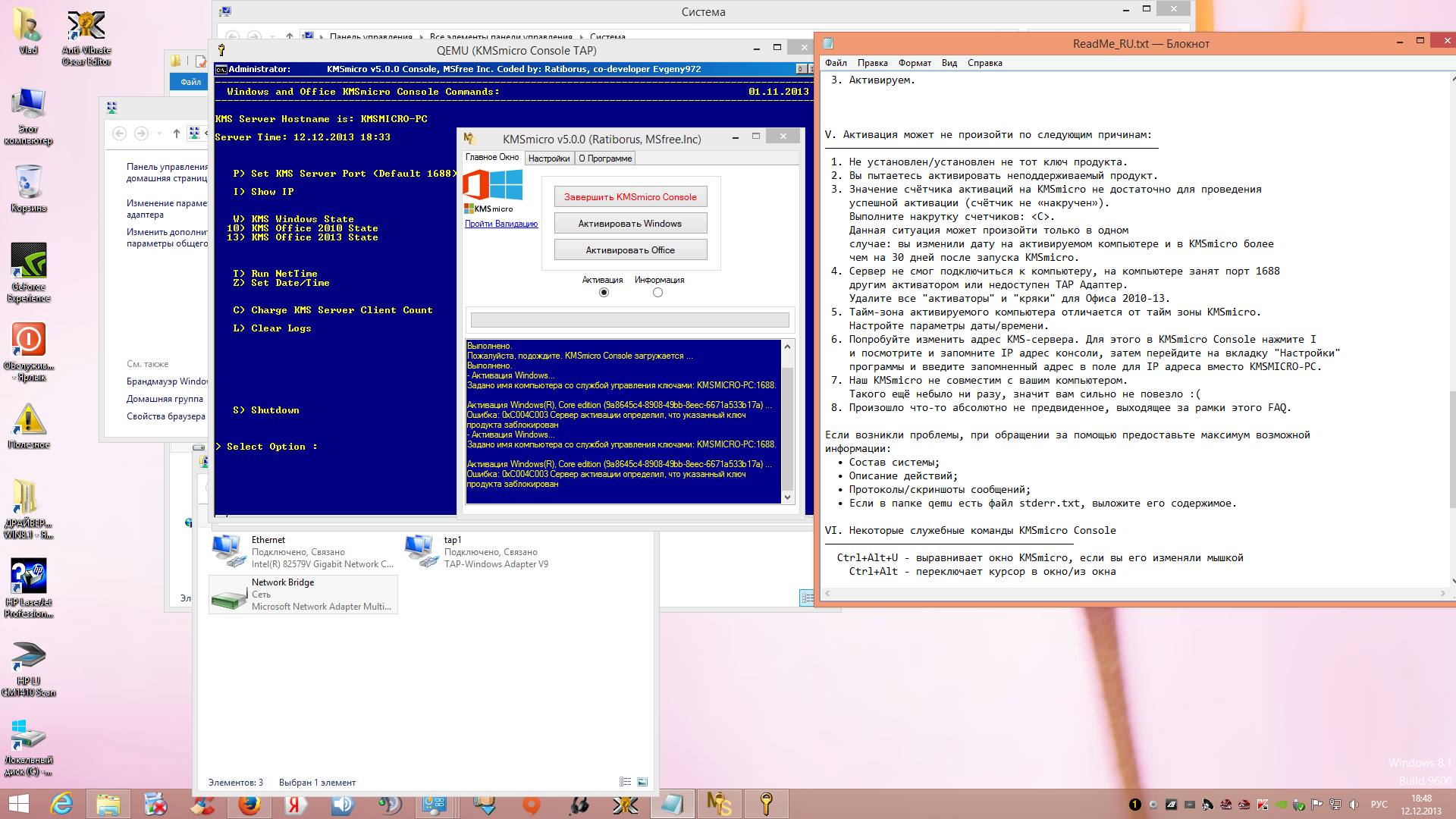Open the Формат menu in Notepad
This screenshot has width=1456, height=819.
point(915,63)
